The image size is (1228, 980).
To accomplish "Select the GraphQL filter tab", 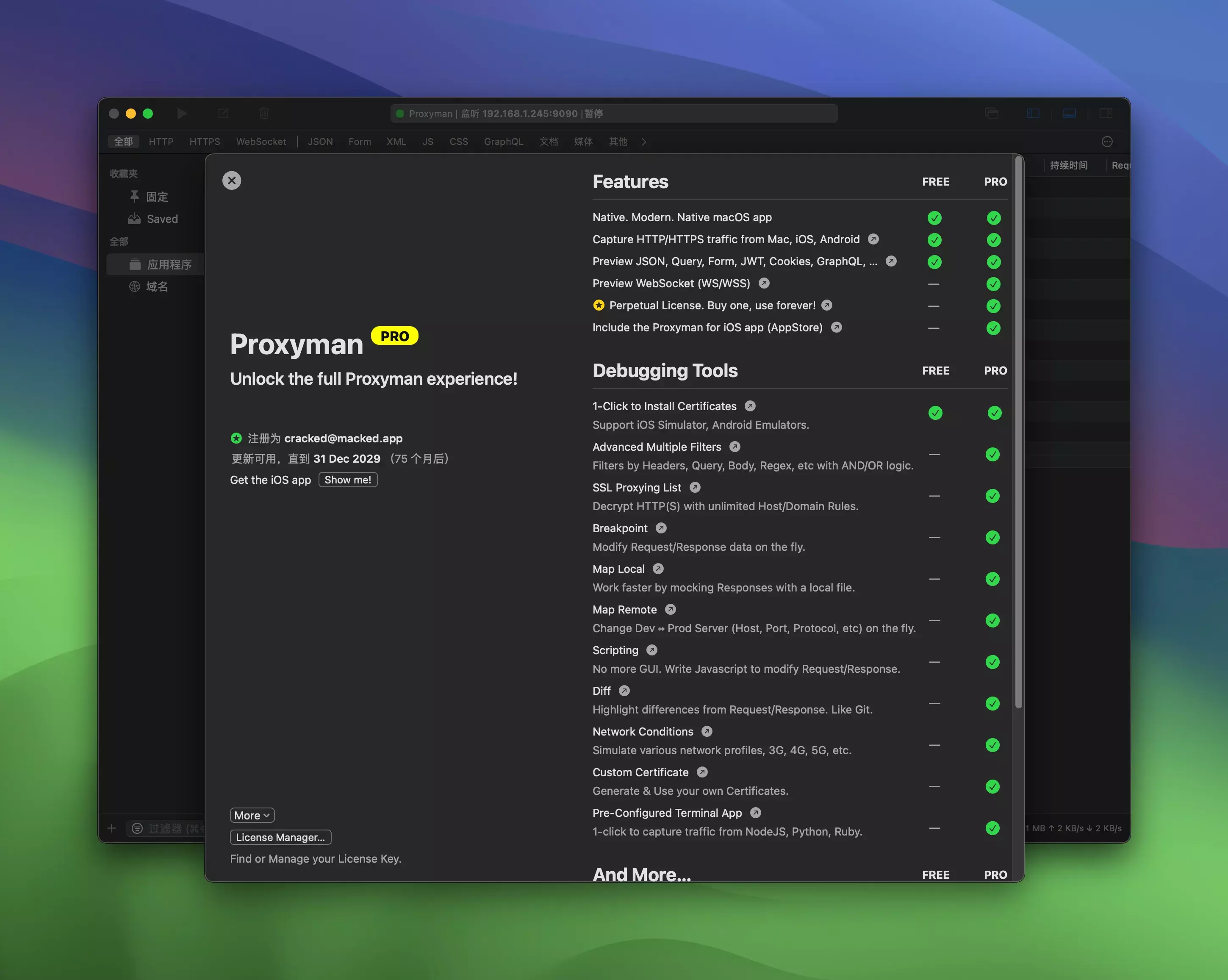I will (503, 142).
